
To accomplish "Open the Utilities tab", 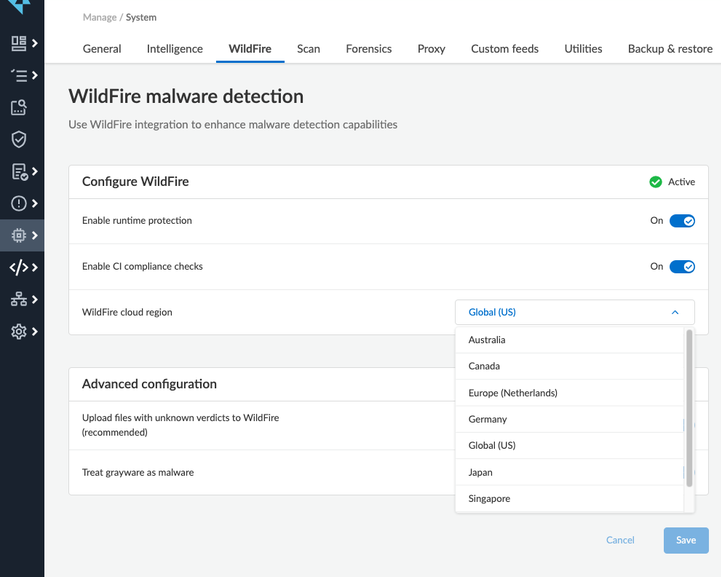I will [x=583, y=49].
